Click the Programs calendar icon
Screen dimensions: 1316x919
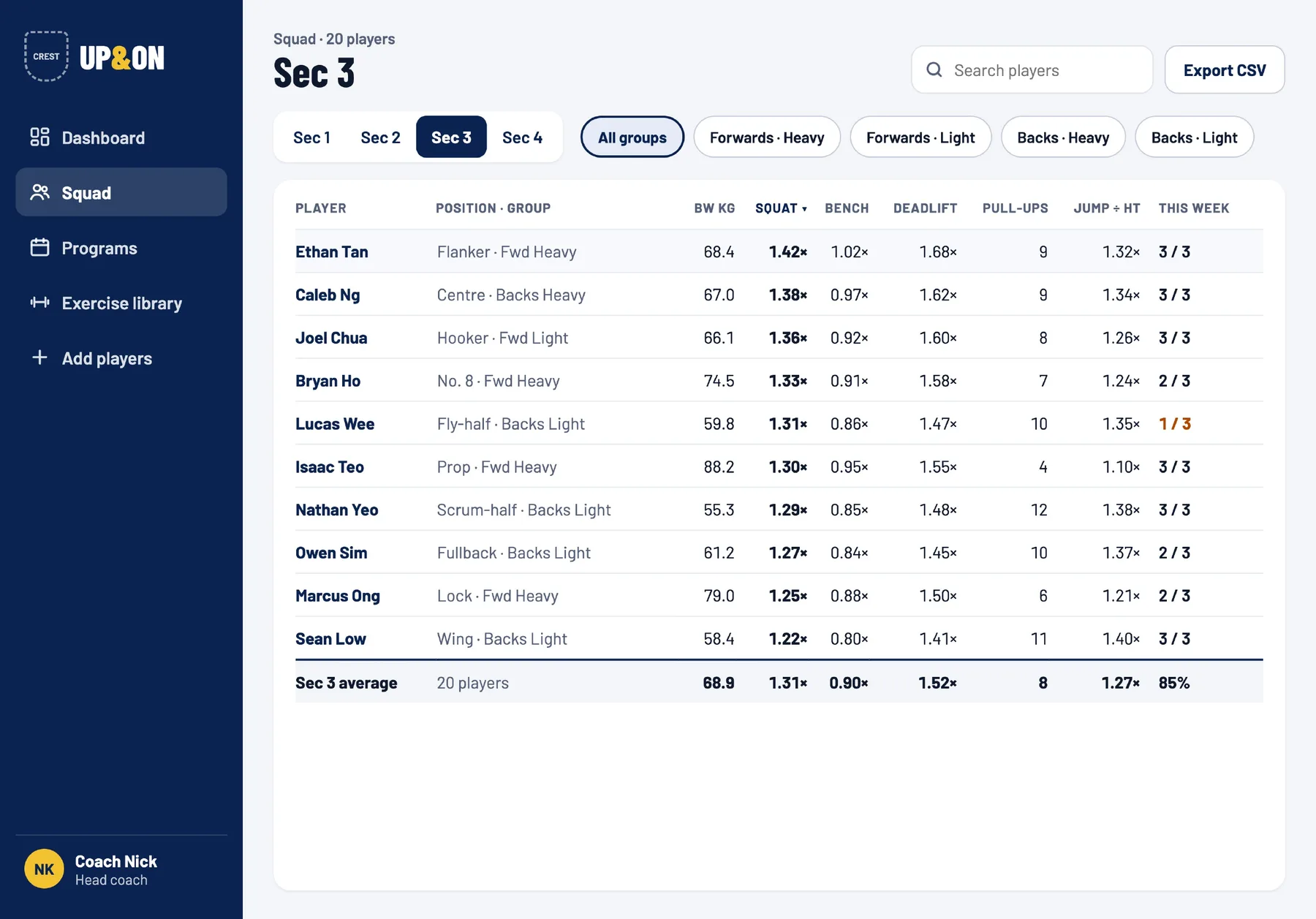[39, 248]
